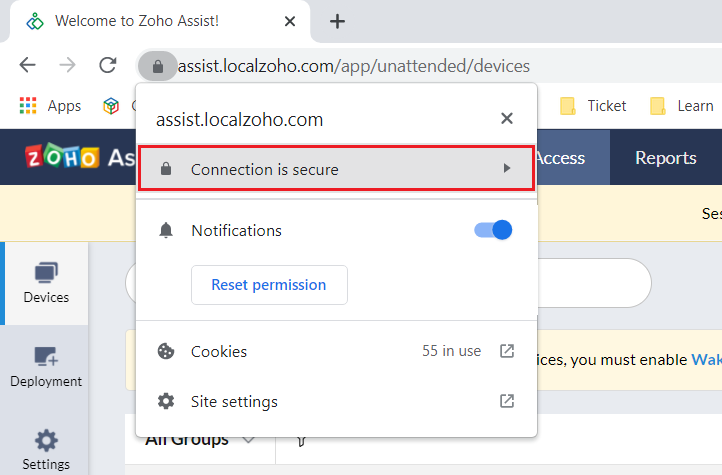Open the All Groups dropdown
The image size is (722, 475).
(199, 440)
